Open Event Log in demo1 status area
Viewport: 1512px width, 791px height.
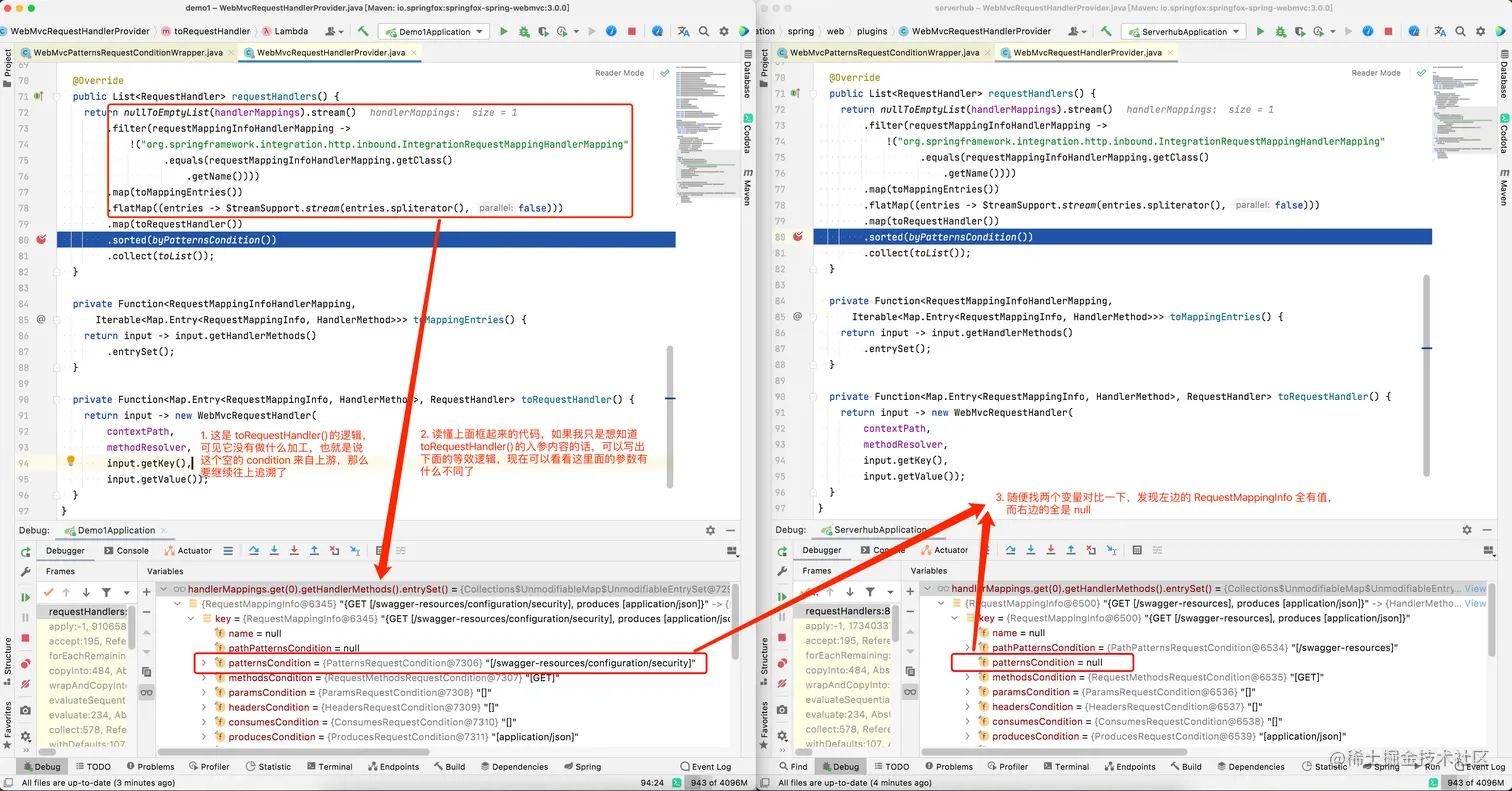tap(704, 767)
